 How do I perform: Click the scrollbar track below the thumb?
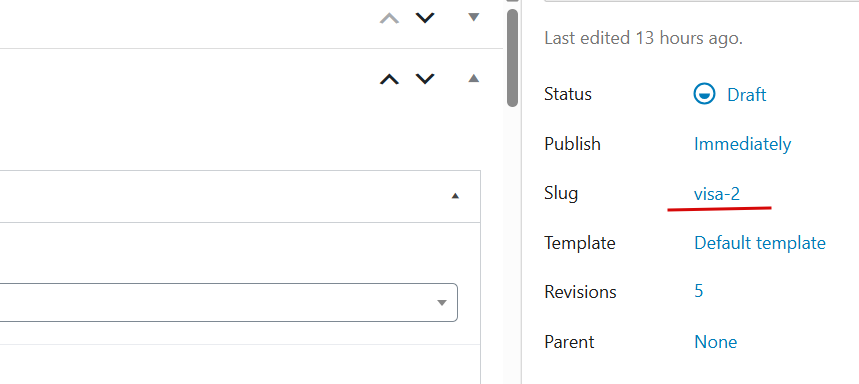tap(512, 247)
